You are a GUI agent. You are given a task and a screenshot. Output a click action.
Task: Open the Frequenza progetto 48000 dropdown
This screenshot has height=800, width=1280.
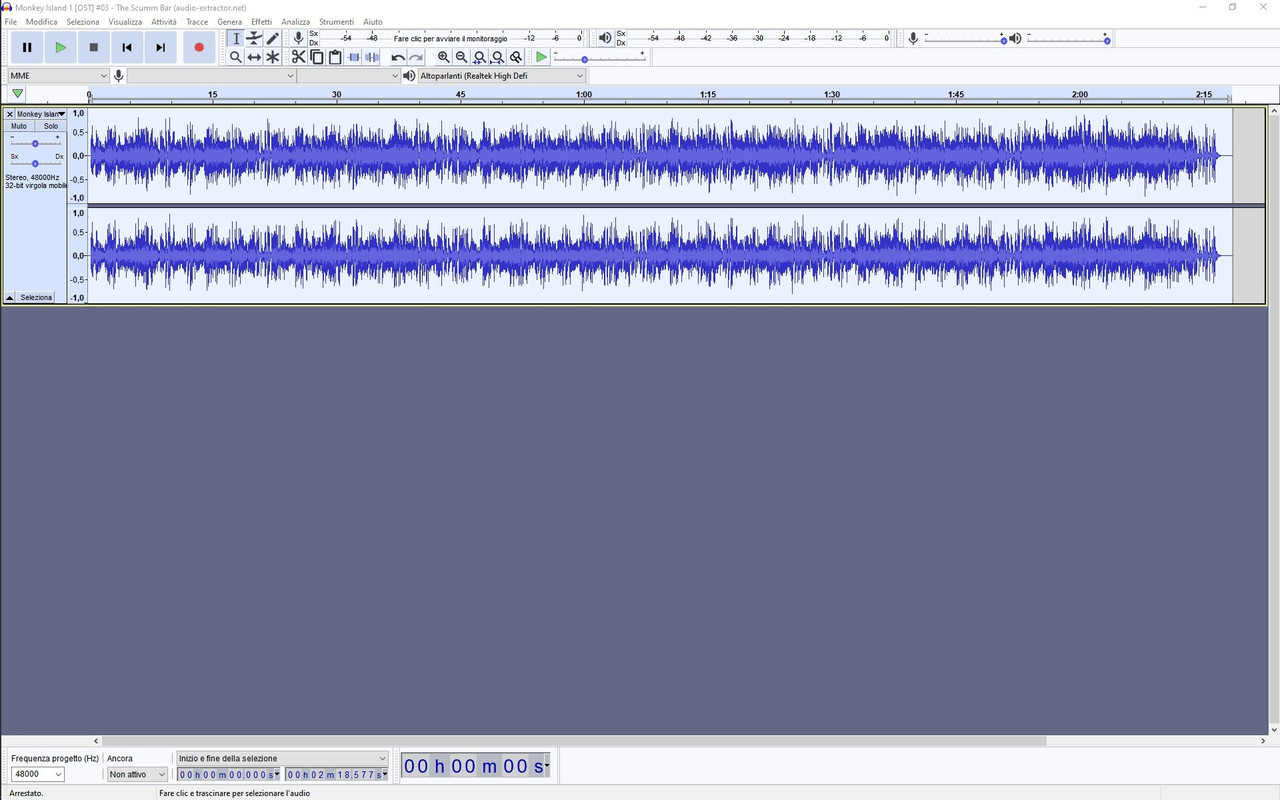point(38,774)
